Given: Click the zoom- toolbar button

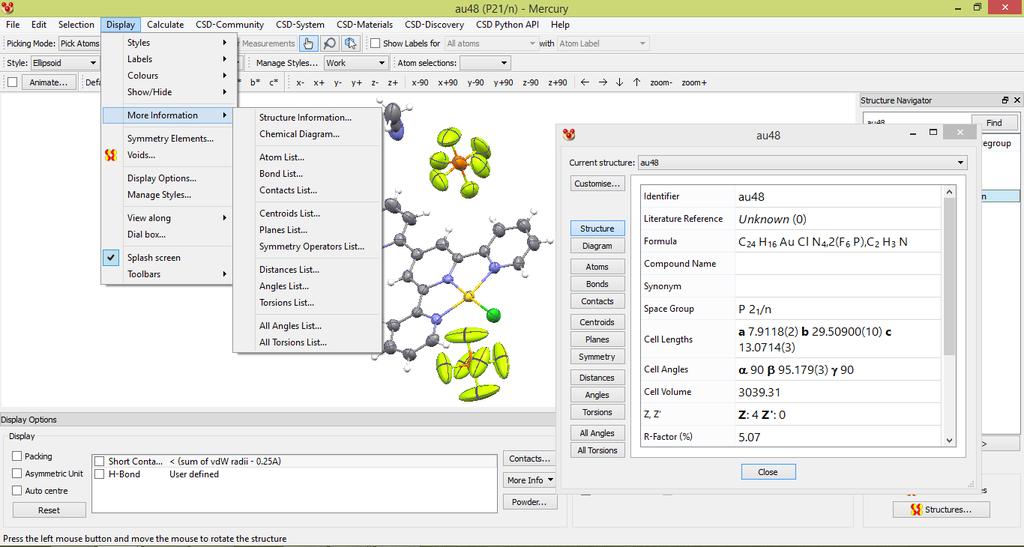Looking at the screenshot, I should (x=661, y=83).
